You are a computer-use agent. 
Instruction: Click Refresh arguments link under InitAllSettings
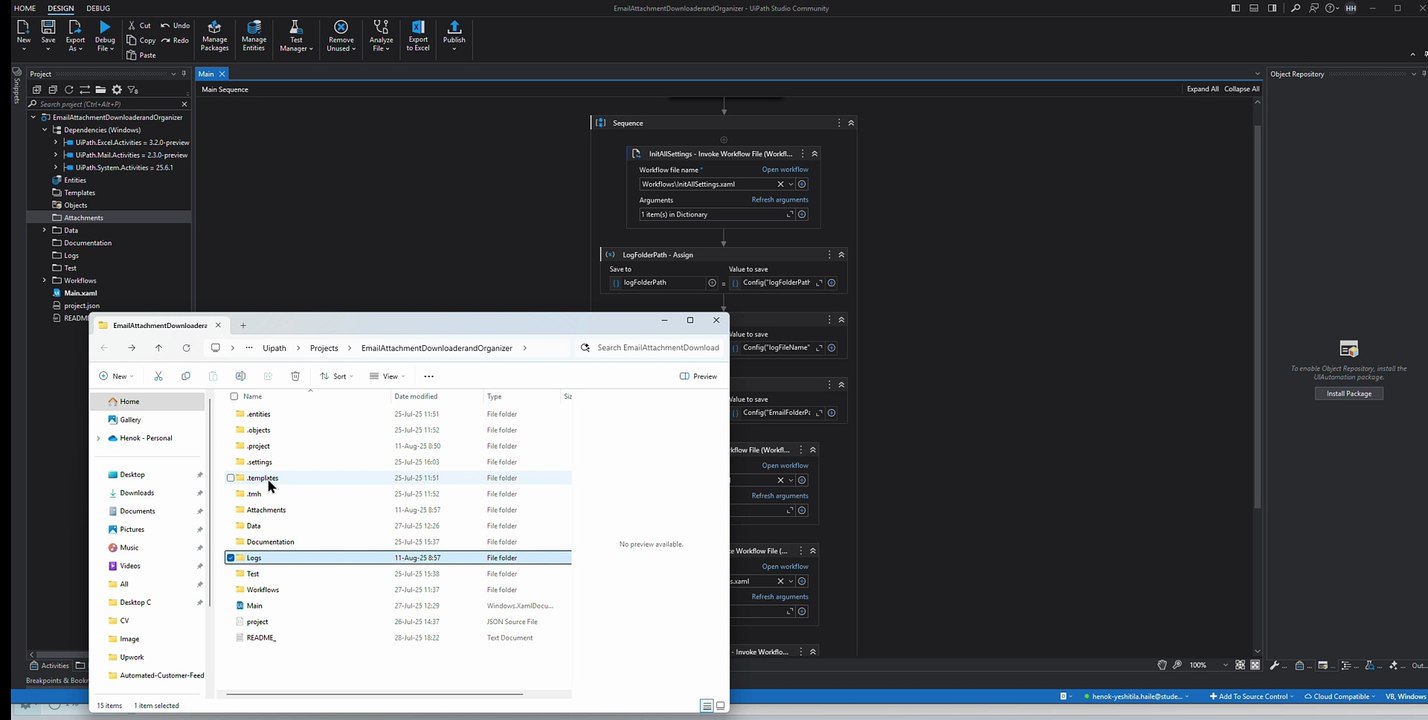pos(780,200)
